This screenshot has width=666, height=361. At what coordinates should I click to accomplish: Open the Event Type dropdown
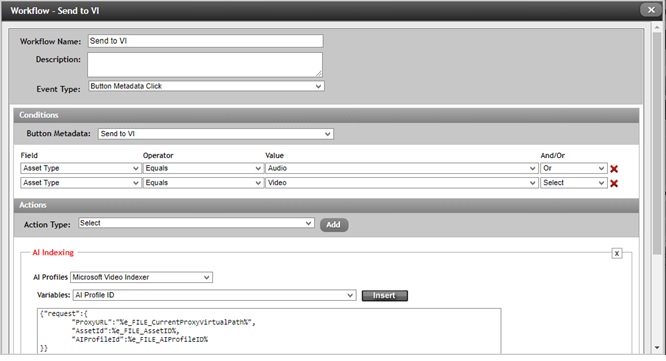(x=206, y=86)
